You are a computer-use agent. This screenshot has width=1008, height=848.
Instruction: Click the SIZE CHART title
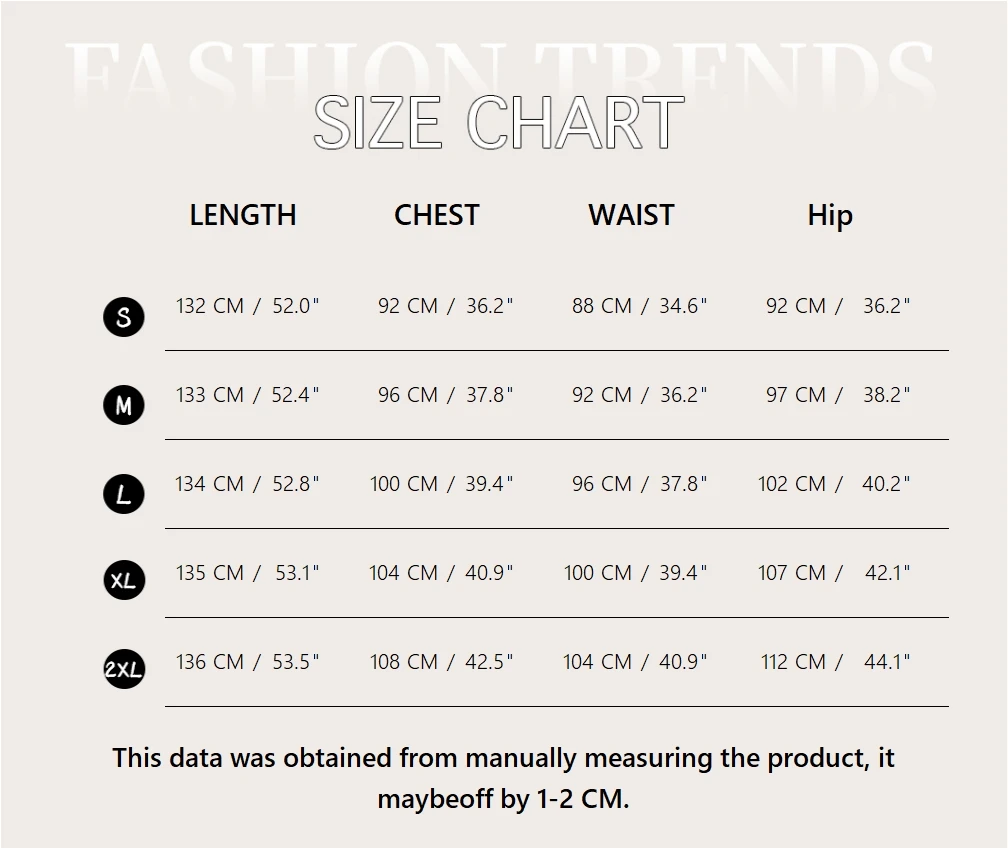(499, 124)
